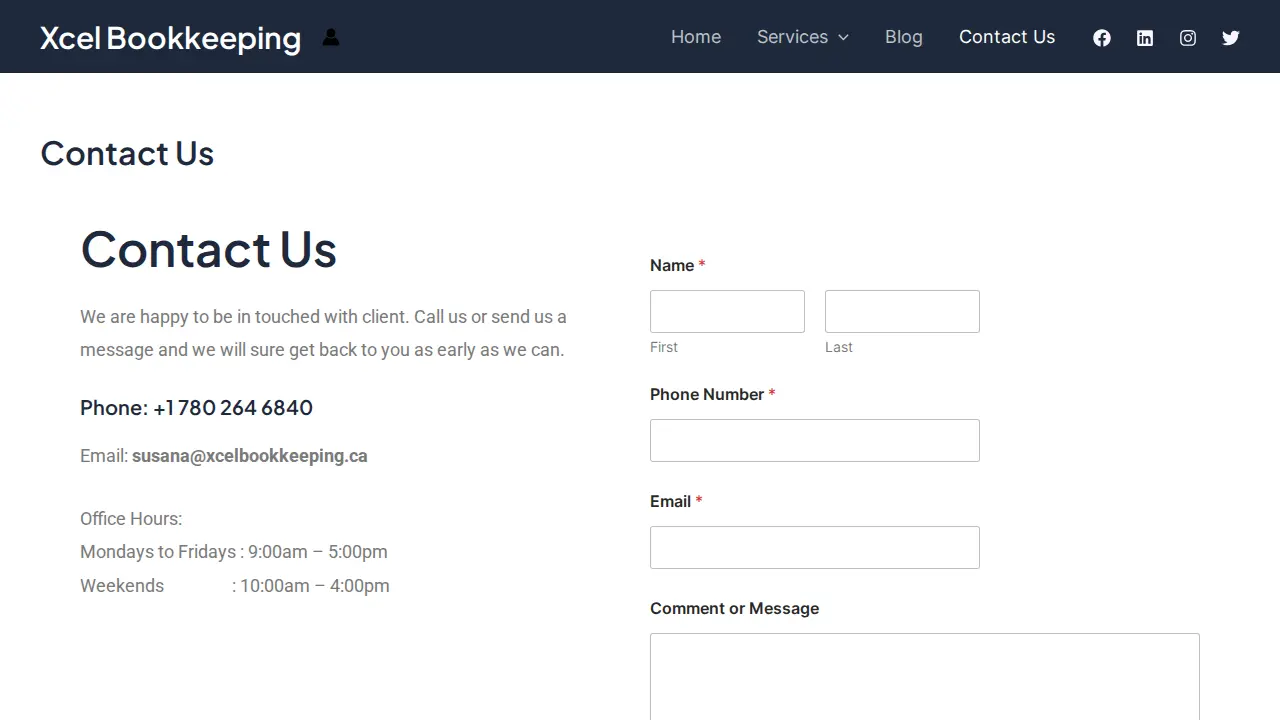Click the Office Hours: label
The height and width of the screenshot is (720, 1280).
[x=131, y=519]
